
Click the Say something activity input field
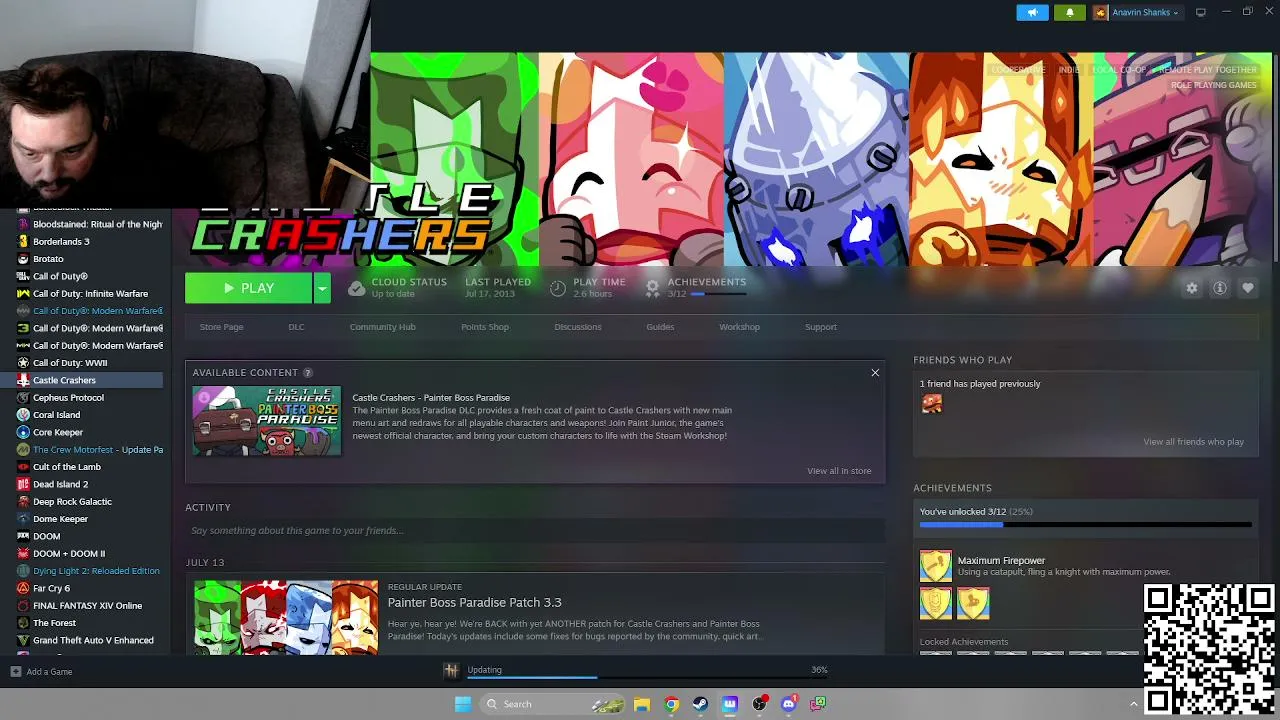click(x=535, y=531)
